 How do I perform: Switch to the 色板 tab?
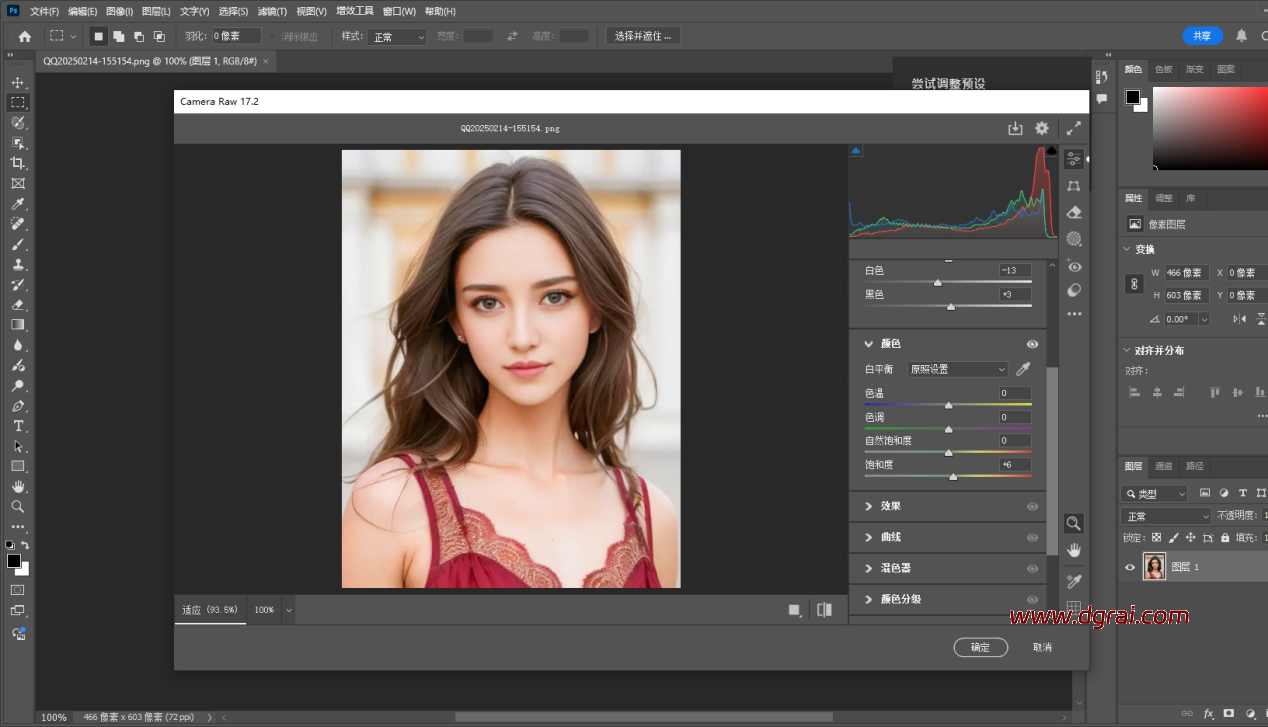pyautogui.click(x=1164, y=69)
